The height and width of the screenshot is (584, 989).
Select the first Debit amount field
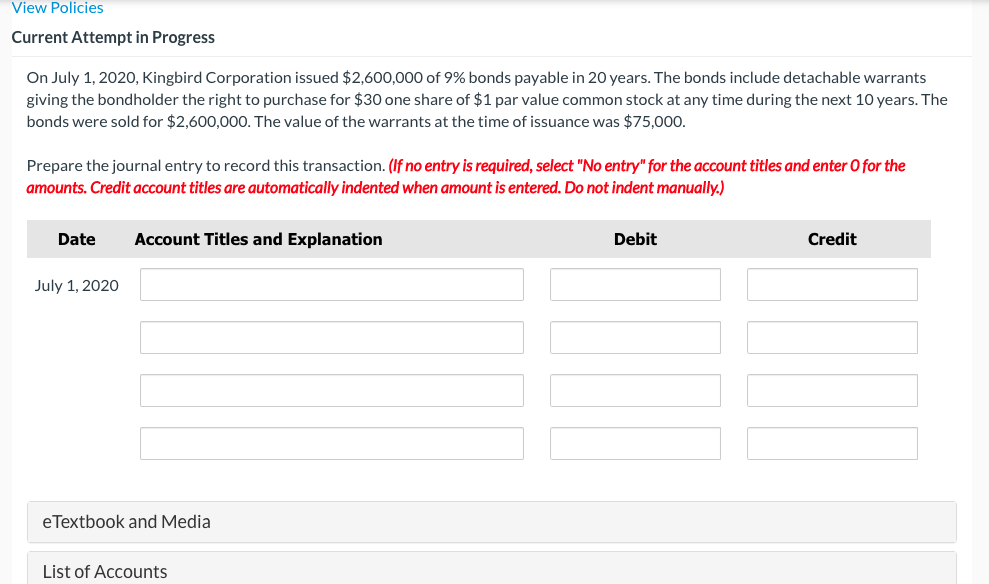pyautogui.click(x=635, y=284)
